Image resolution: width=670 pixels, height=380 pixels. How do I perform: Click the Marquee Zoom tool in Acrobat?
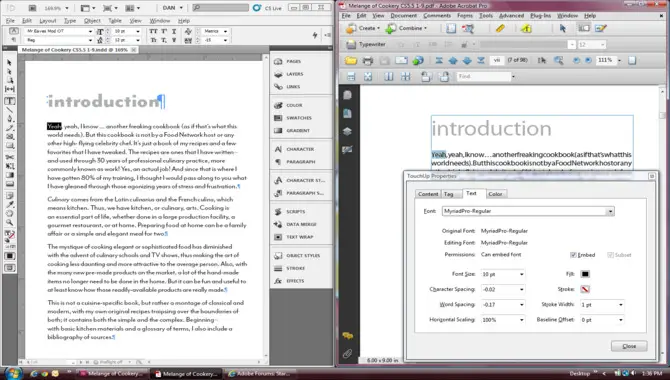(x=558, y=61)
